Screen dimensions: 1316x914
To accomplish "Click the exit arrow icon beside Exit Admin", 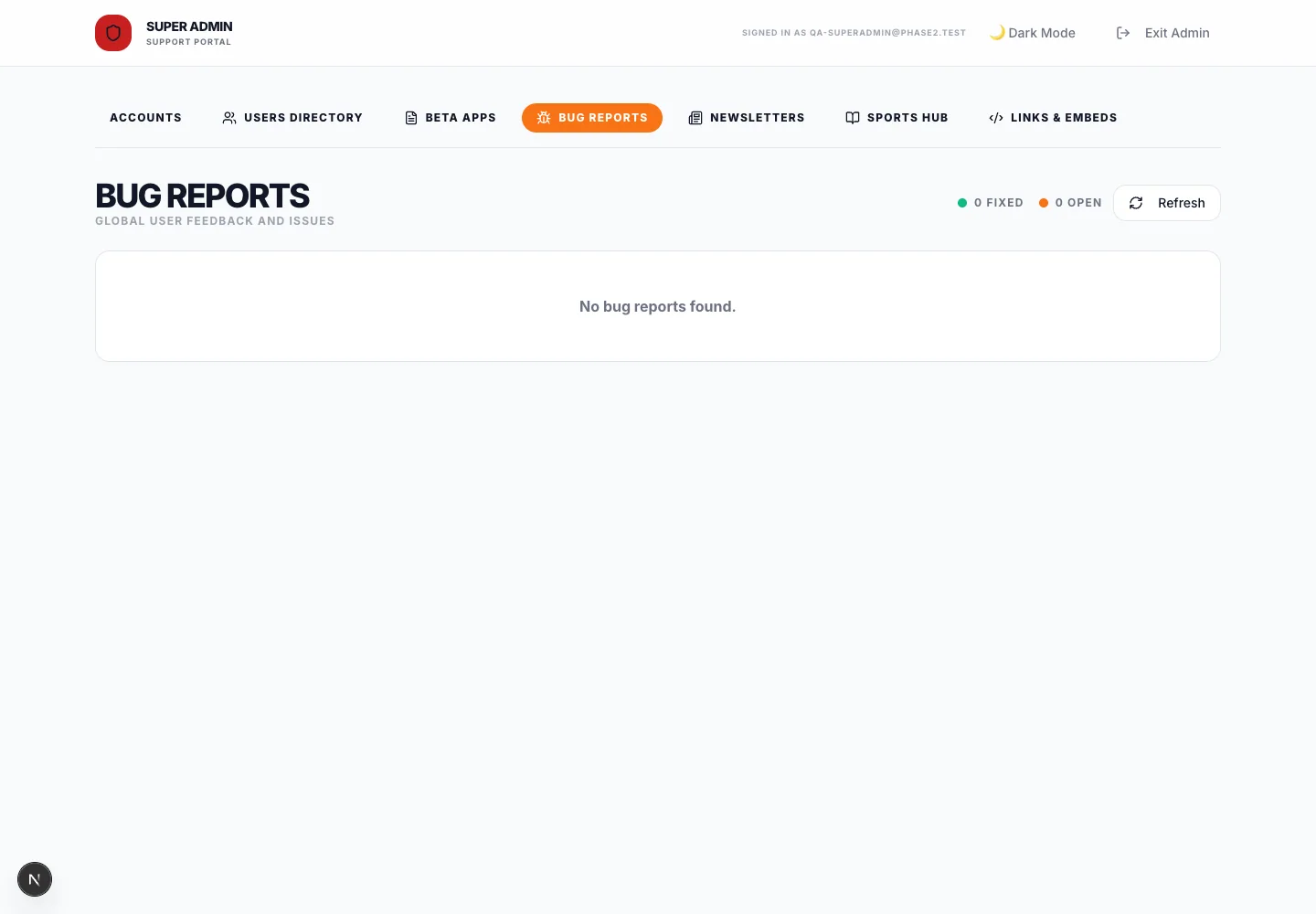I will pos(1123,33).
